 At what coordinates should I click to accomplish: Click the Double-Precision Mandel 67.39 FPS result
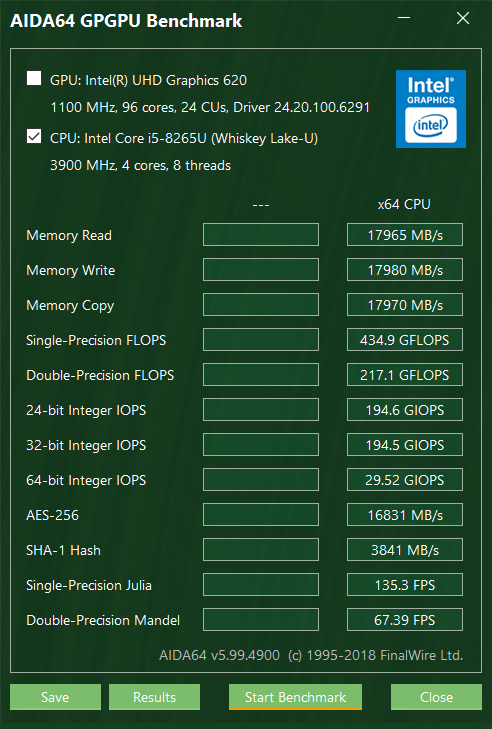(405, 620)
